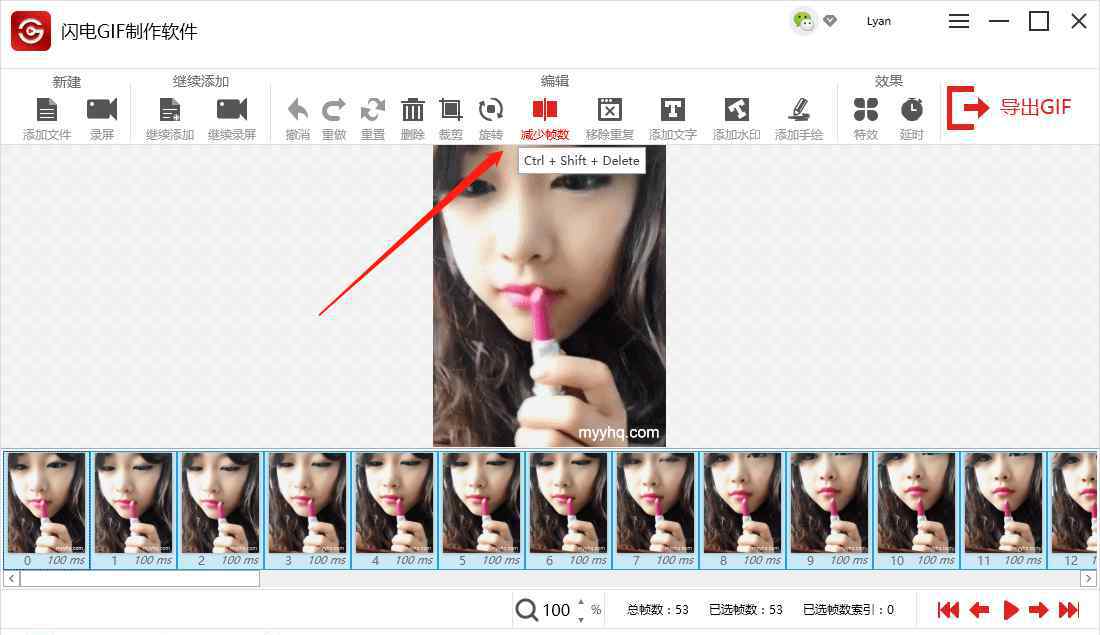
Task: Expand the dropdown arrow beside WeChat icon
Action: (830, 21)
